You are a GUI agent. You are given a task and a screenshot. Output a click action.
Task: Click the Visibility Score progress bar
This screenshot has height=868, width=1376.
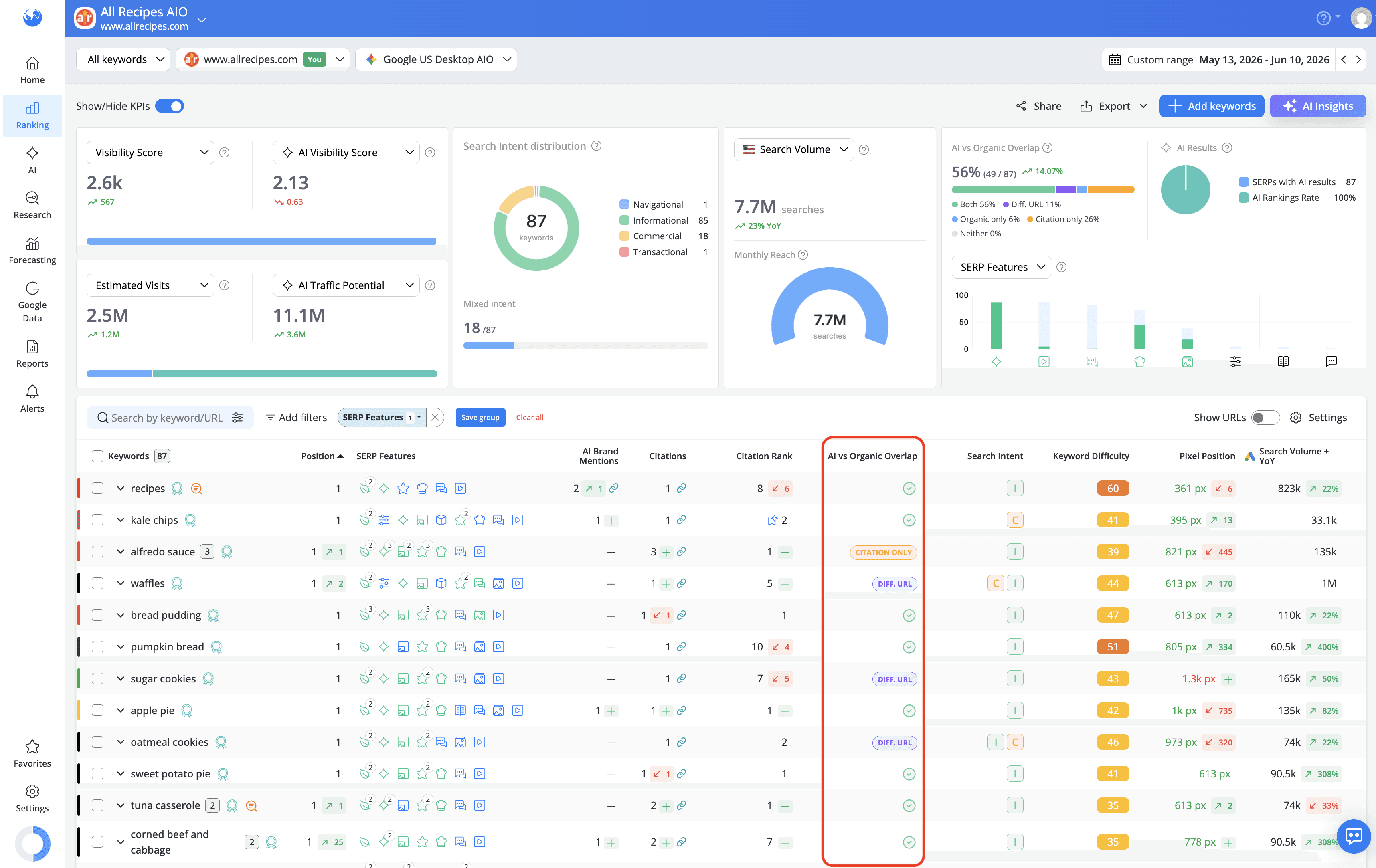(261, 241)
